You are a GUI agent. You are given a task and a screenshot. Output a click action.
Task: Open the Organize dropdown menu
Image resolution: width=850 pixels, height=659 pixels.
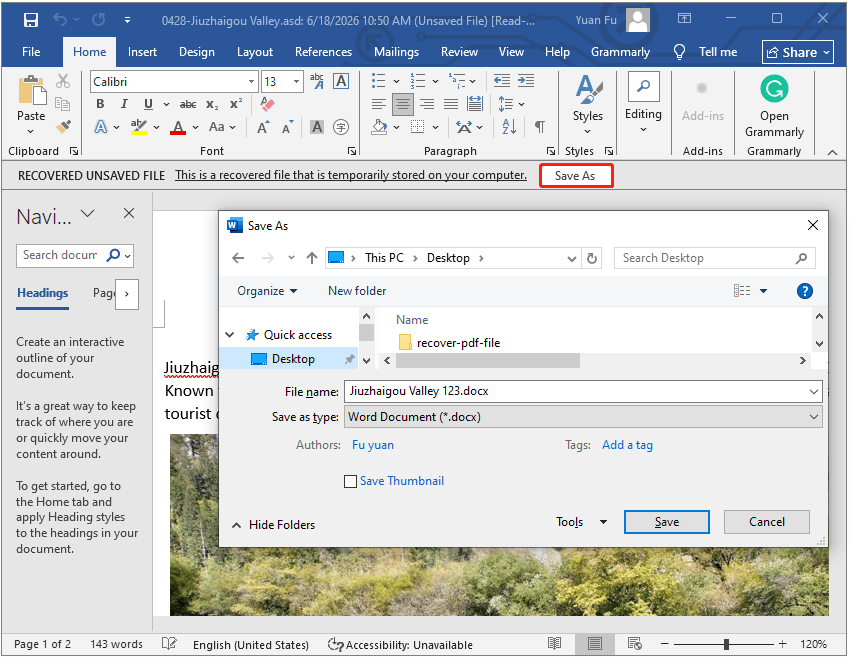click(x=267, y=291)
